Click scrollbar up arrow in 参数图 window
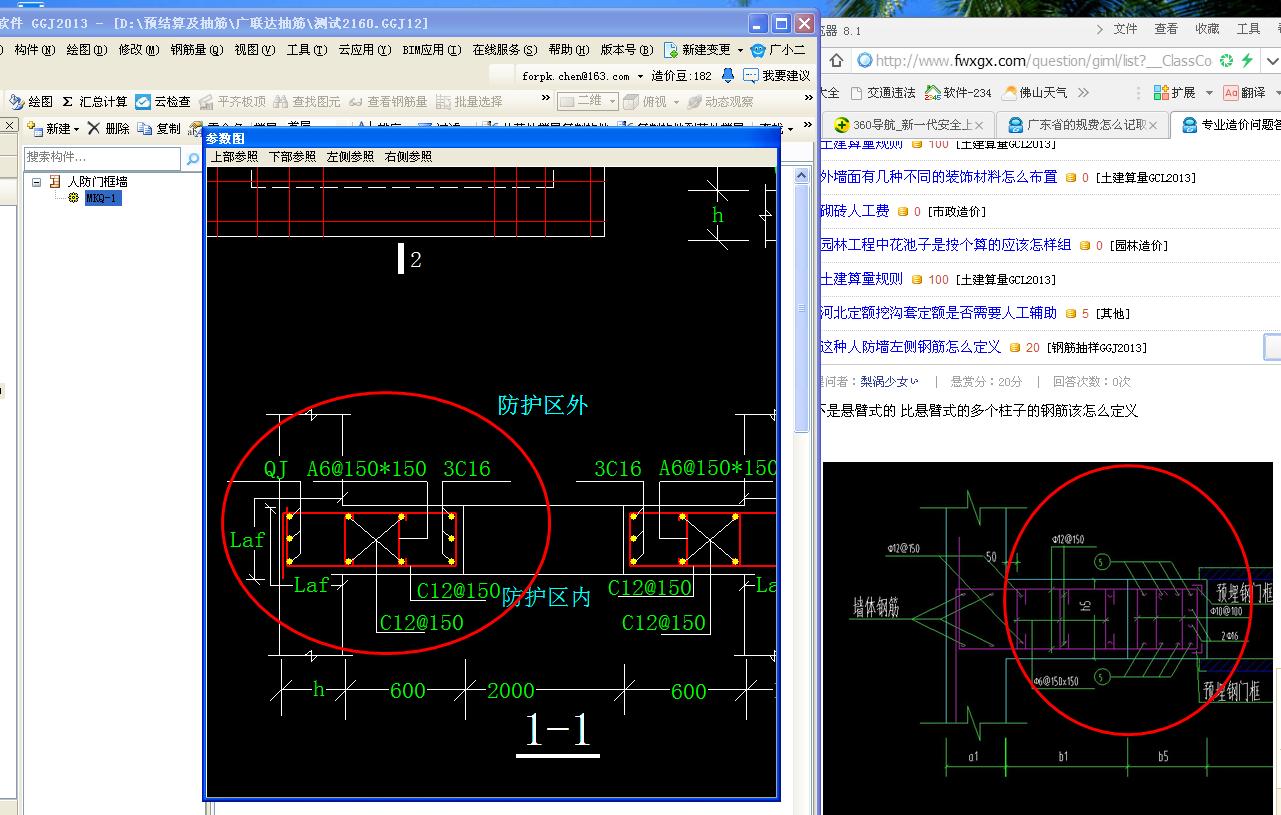Screen dimensions: 1281x815 [x=802, y=175]
